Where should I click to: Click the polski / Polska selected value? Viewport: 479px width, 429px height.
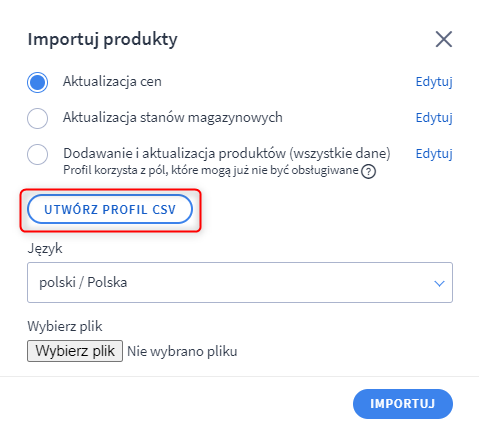(x=83, y=282)
